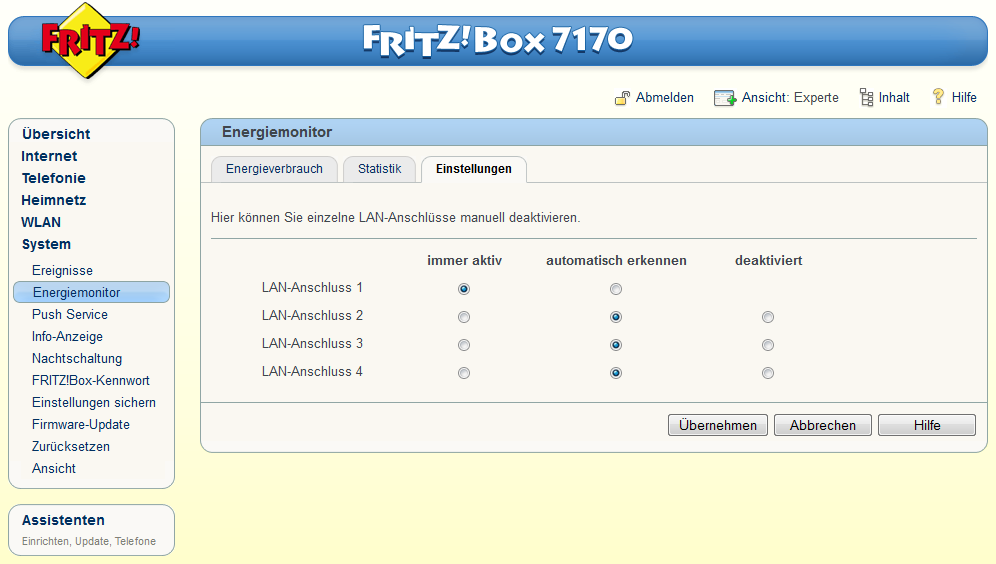Click the Energiemonitor panel title
Screen dimensions: 996x564
(x=277, y=132)
